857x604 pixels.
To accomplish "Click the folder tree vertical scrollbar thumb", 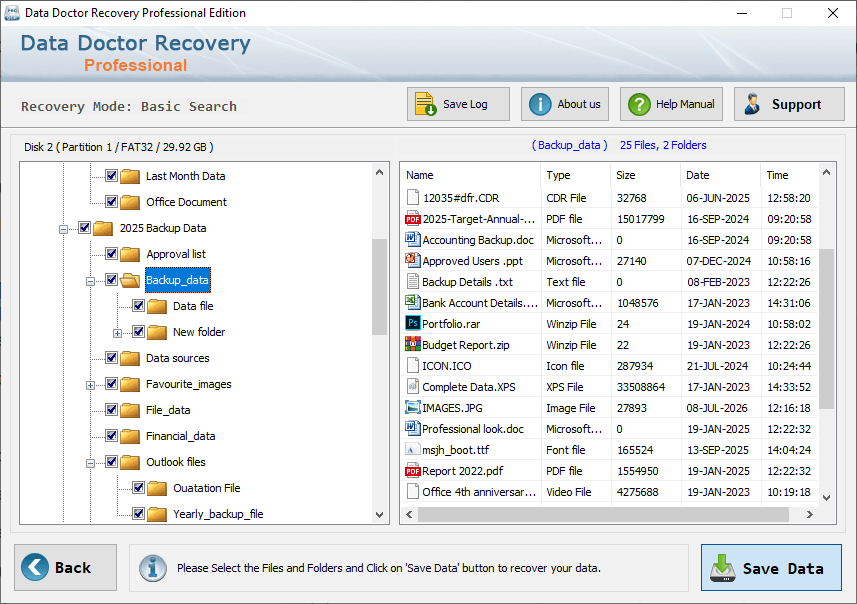I will click(379, 287).
